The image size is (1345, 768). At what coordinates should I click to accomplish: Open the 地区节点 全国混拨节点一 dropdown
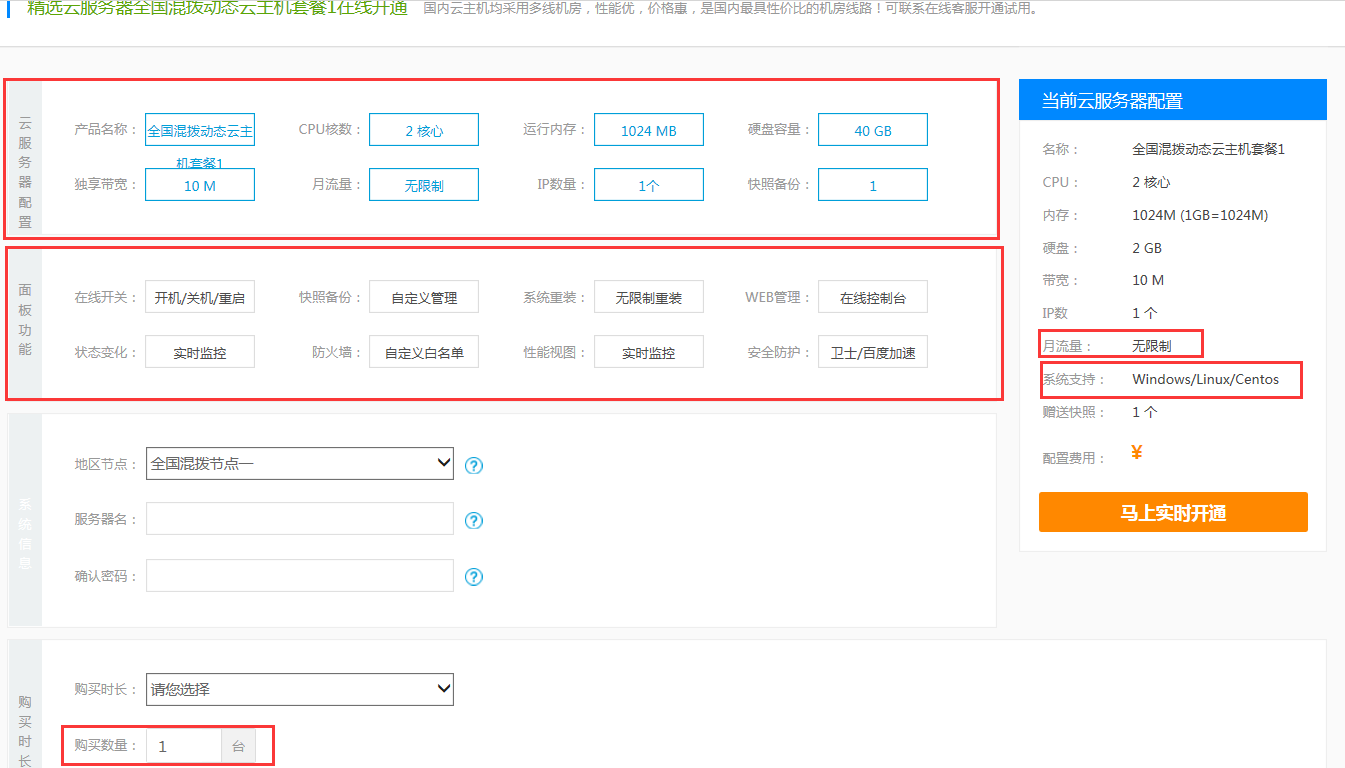point(300,463)
